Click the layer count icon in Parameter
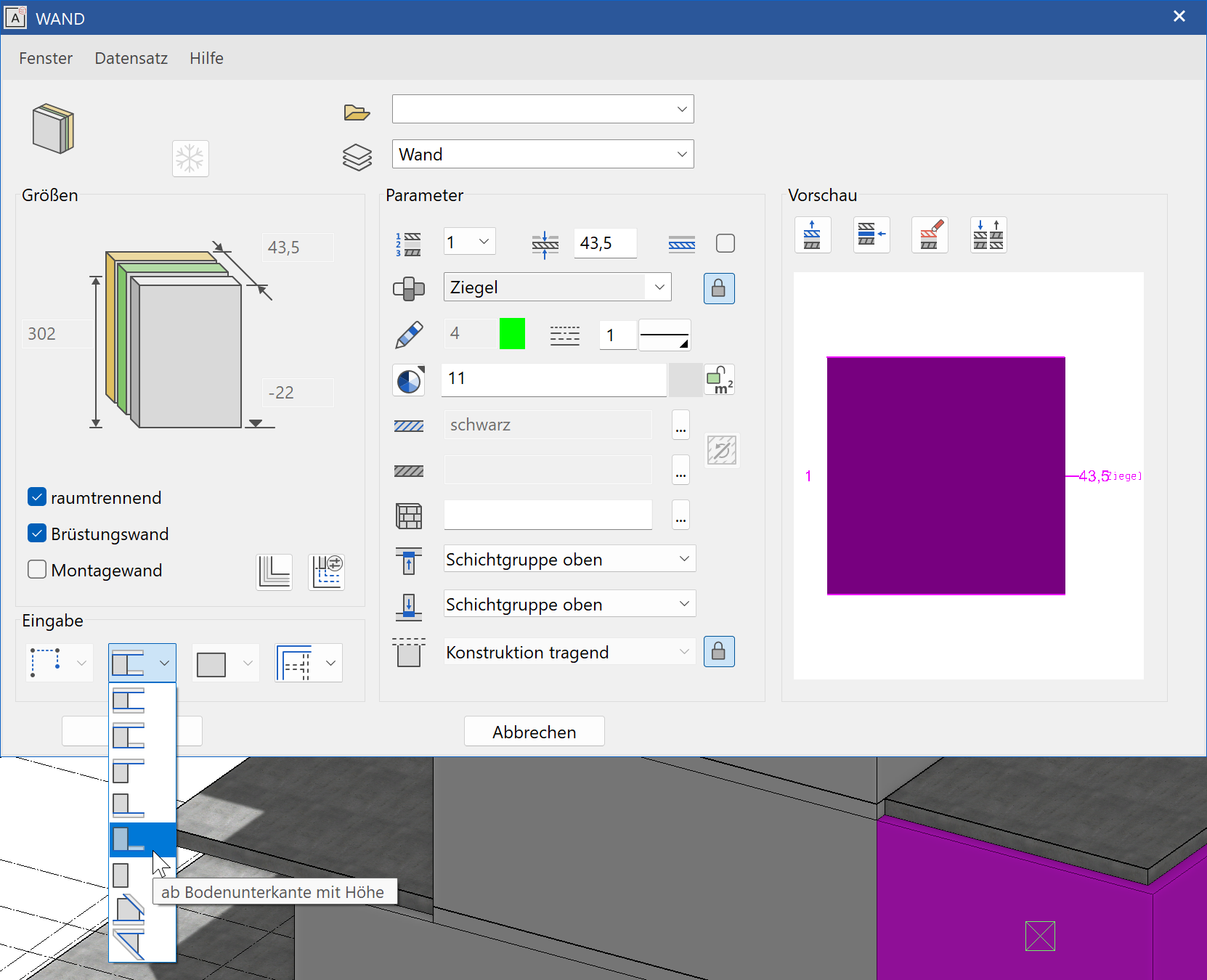Screen dimensions: 1207x980 pyautogui.click(x=408, y=244)
